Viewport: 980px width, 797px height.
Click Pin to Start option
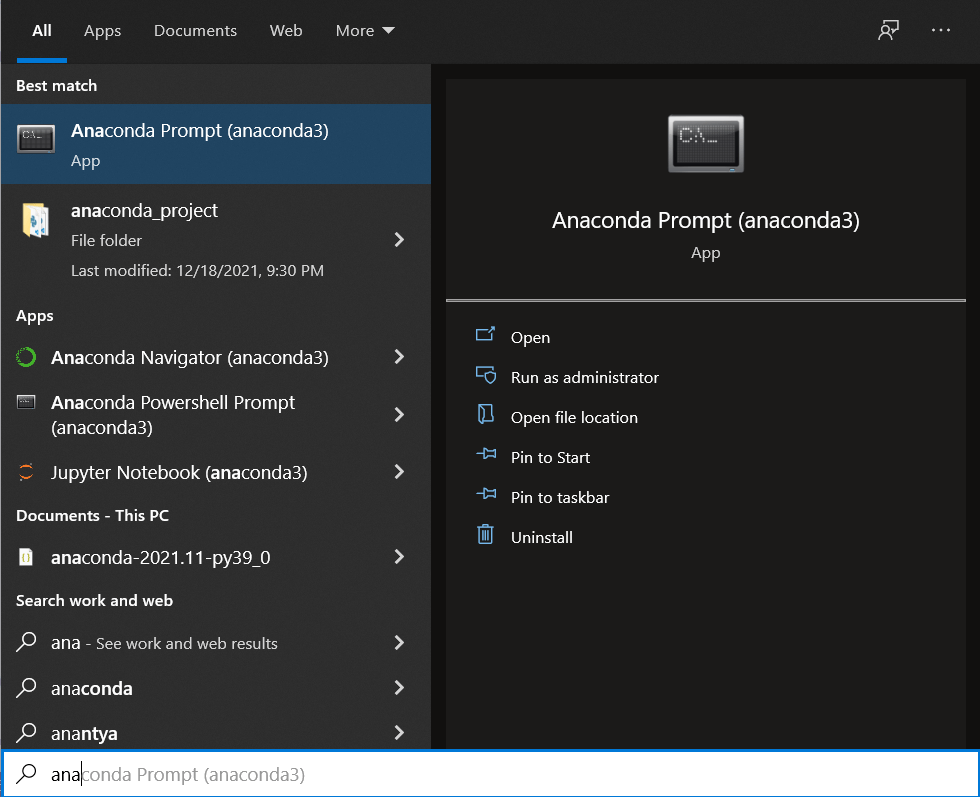pyautogui.click(x=550, y=458)
